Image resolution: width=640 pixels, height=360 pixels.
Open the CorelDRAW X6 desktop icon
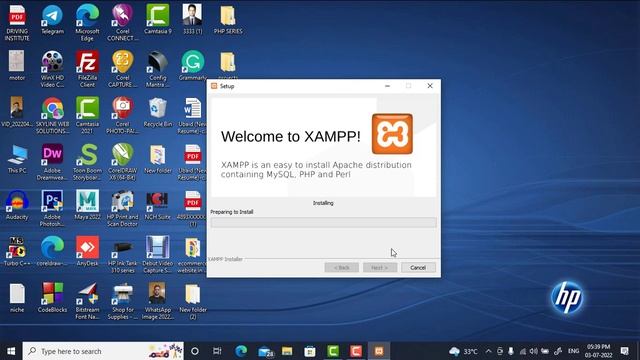[x=122, y=162]
